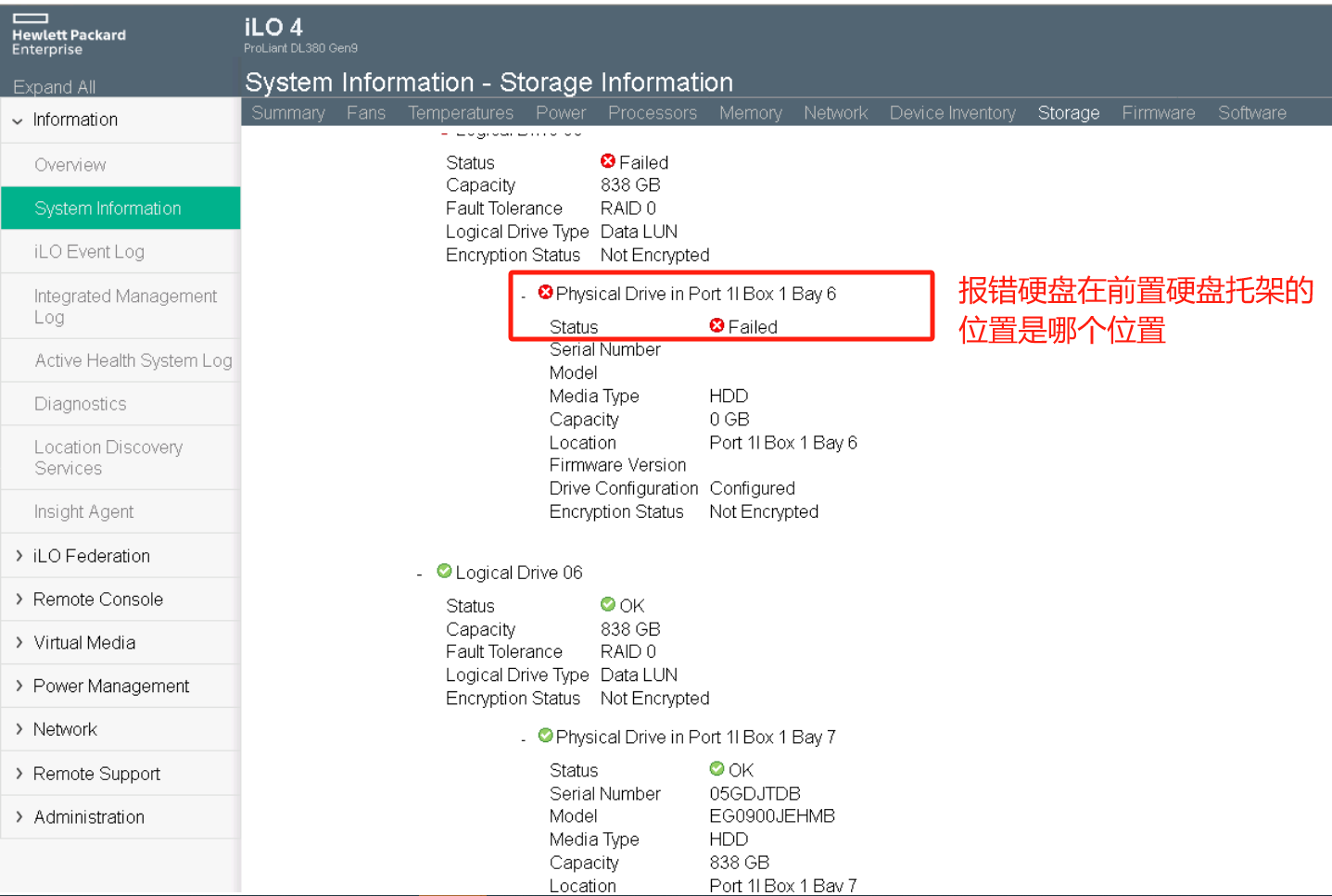Screen dimensions: 1332x896
Task: Click the red failed icon beside Bay 6
Action: point(546,293)
